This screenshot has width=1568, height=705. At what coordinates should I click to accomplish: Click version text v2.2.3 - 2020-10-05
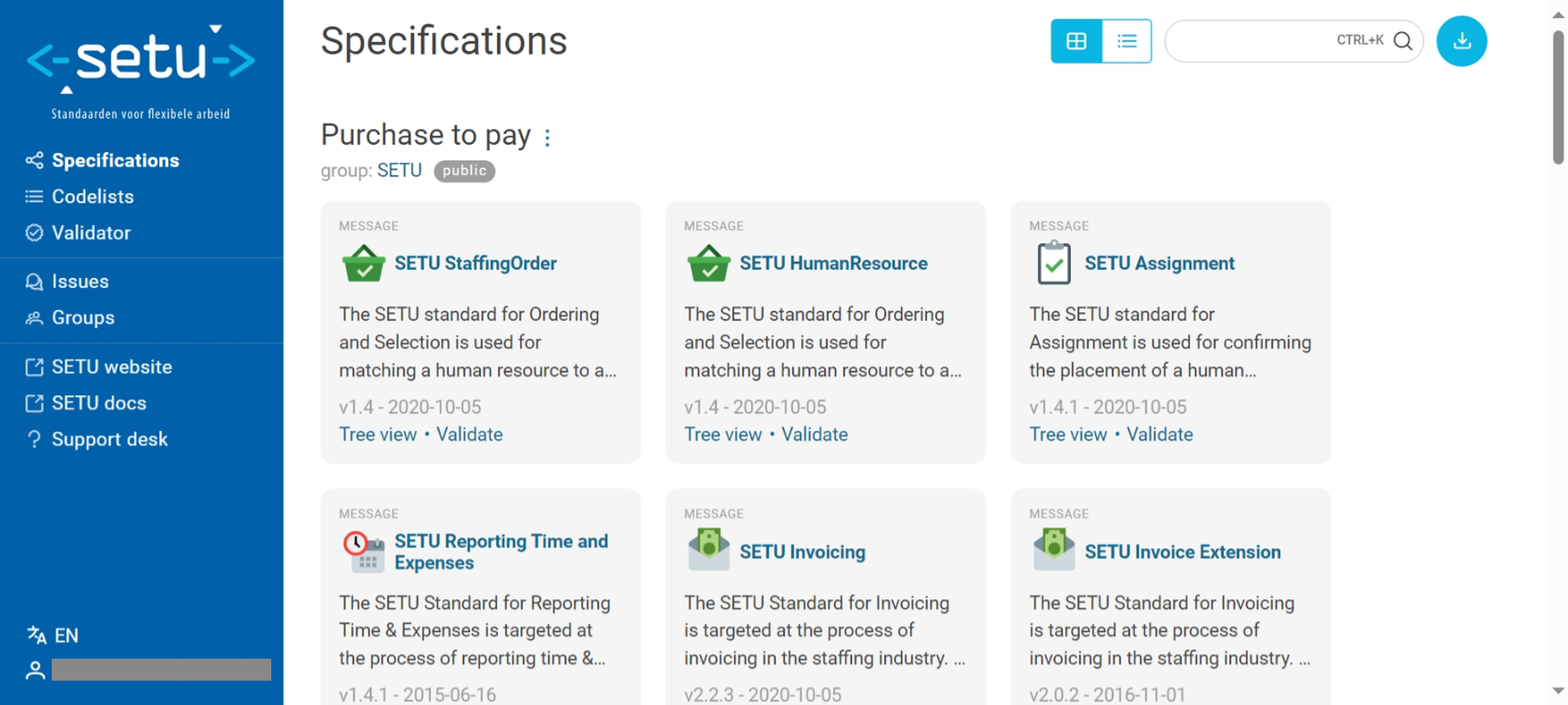(762, 694)
